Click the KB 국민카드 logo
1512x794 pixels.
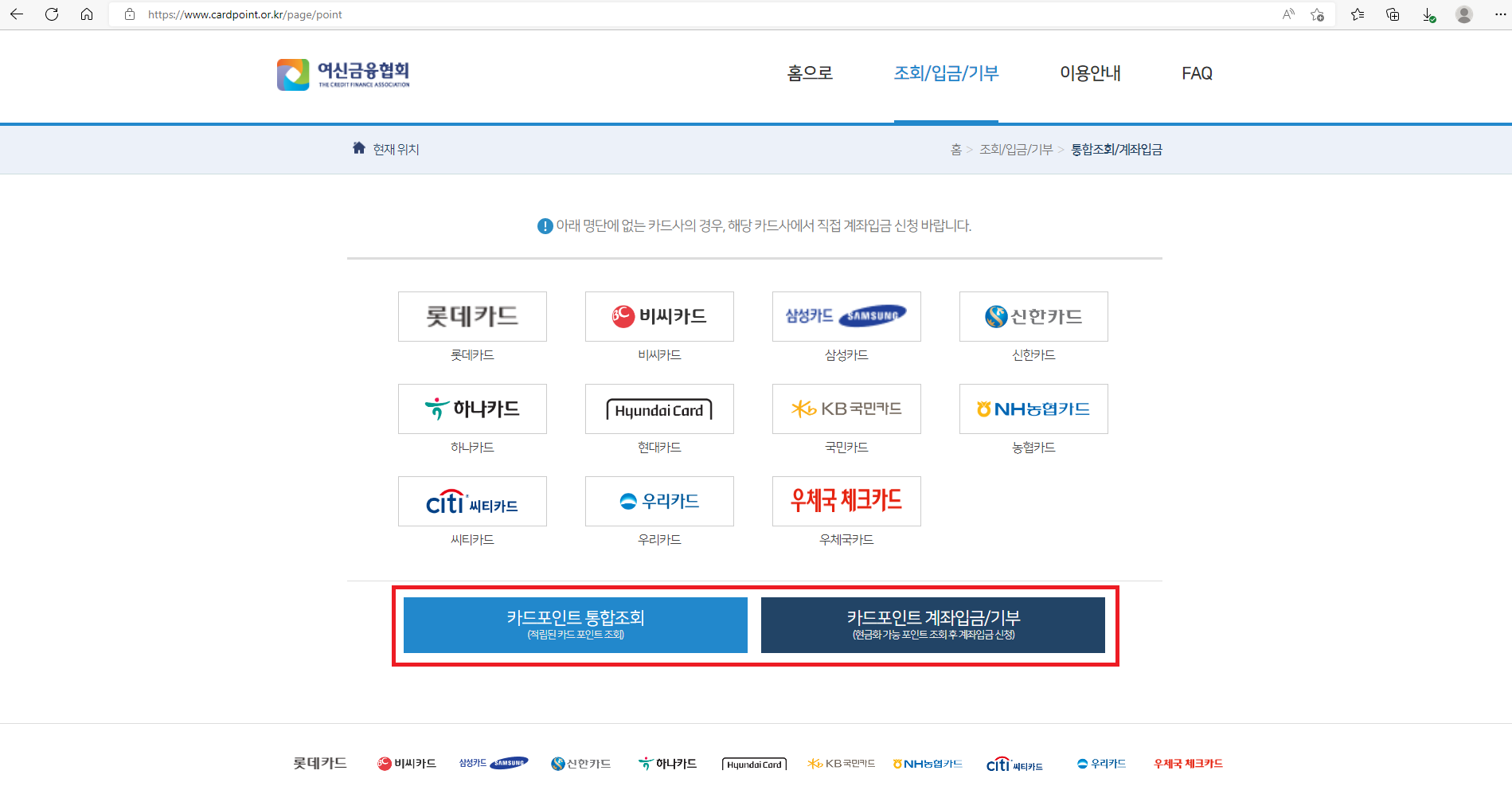click(x=846, y=409)
